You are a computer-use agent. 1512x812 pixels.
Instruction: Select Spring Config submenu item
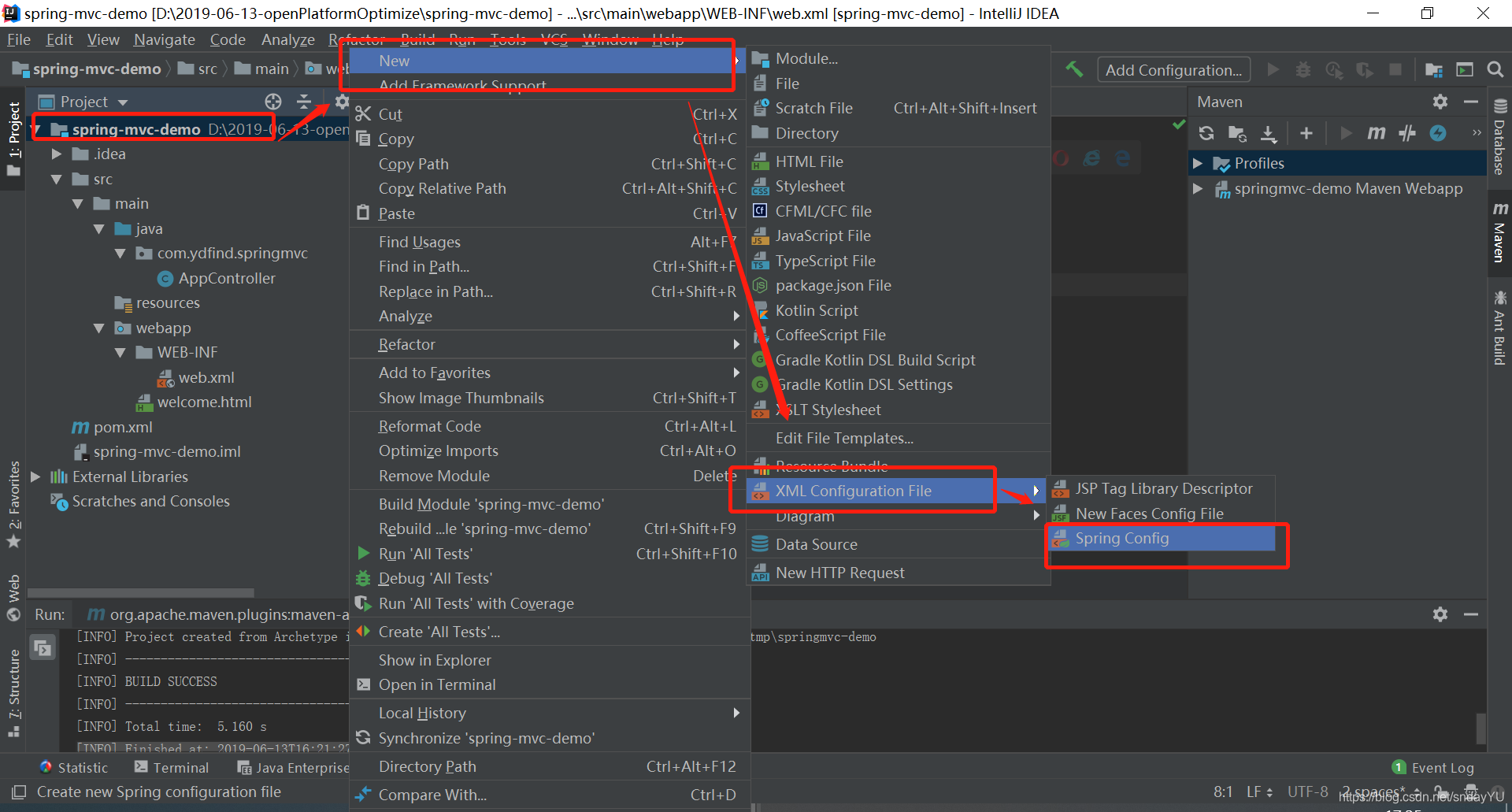[x=1163, y=538]
